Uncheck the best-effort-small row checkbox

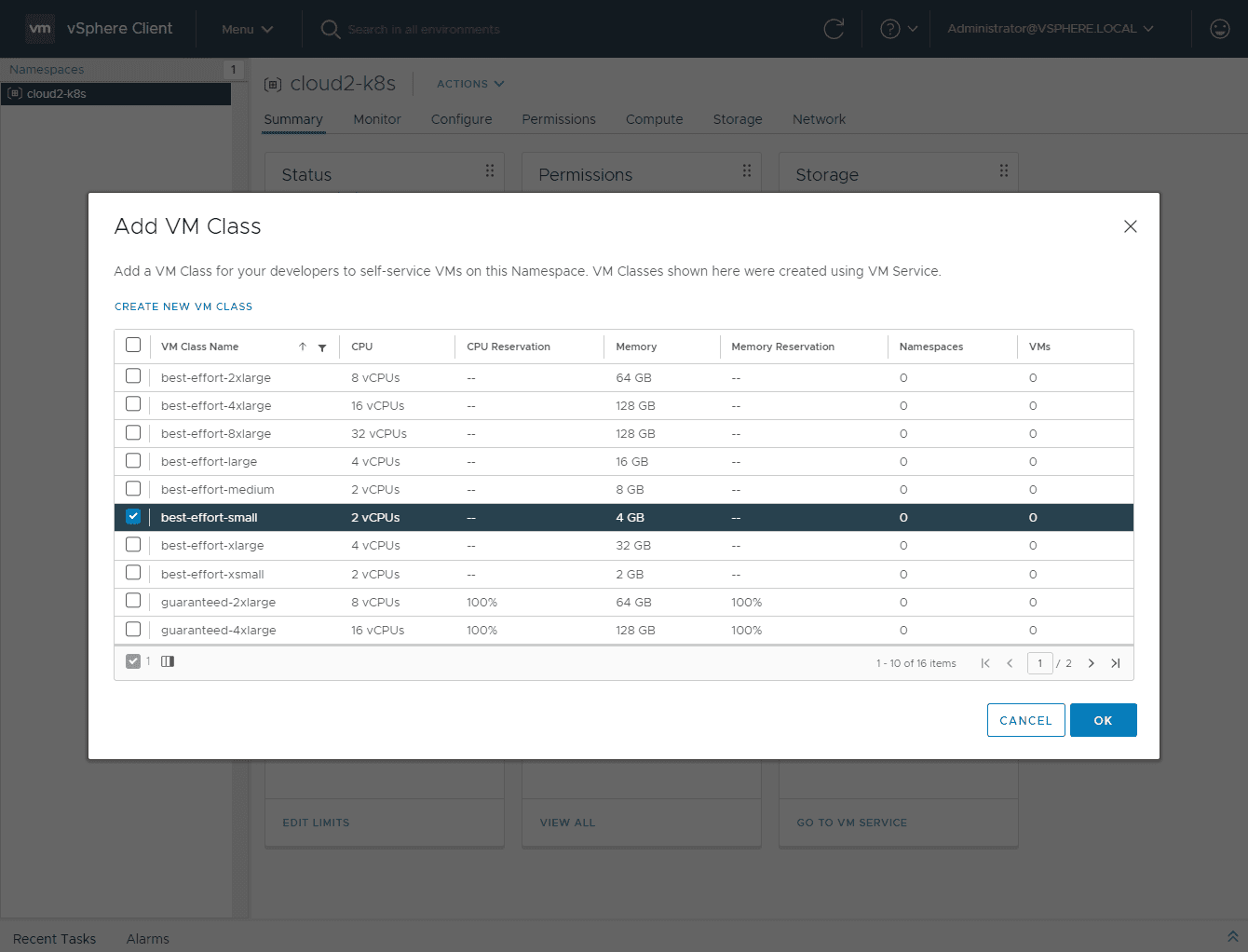[133, 516]
